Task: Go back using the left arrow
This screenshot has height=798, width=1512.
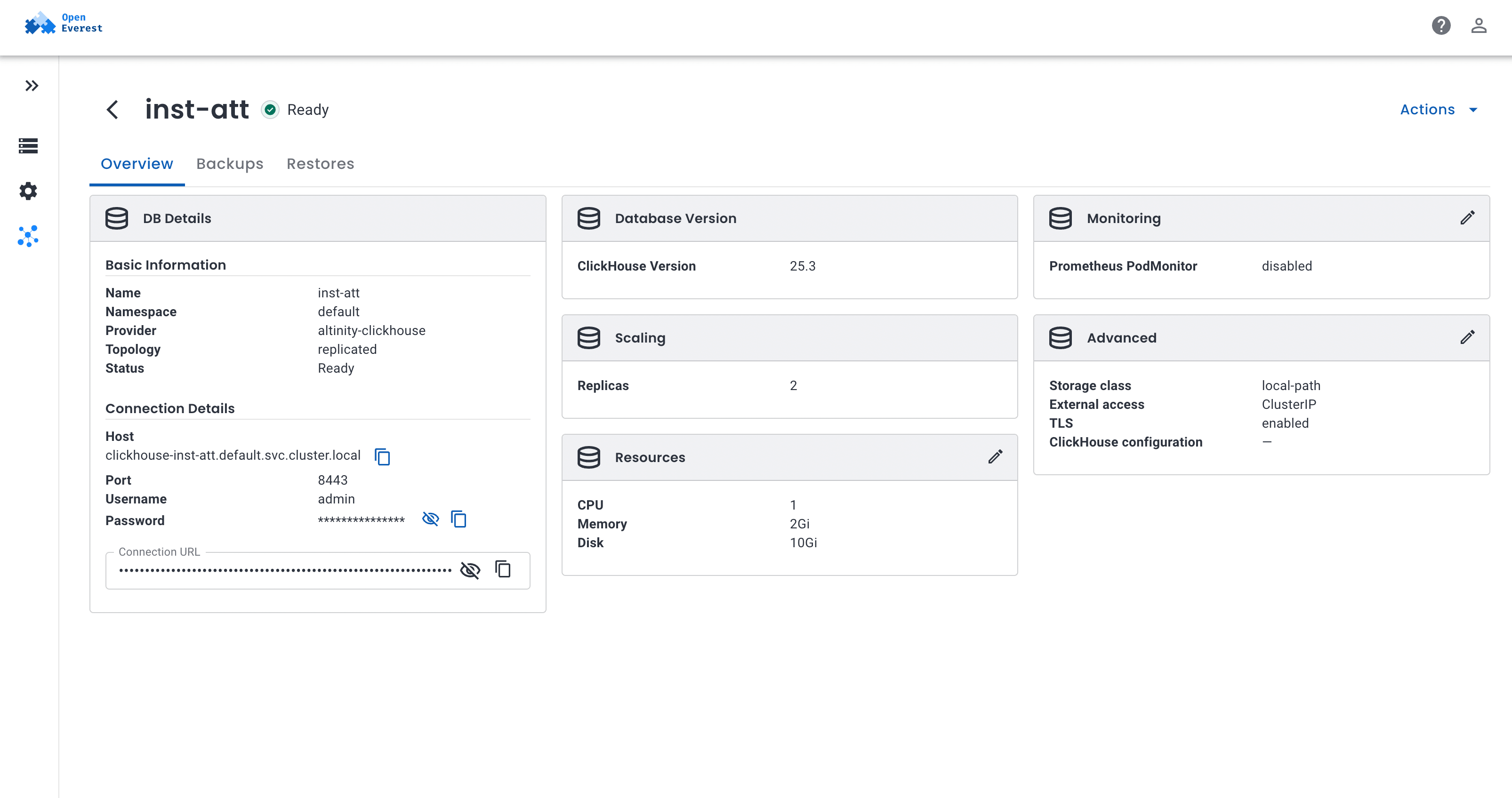Action: 112,110
